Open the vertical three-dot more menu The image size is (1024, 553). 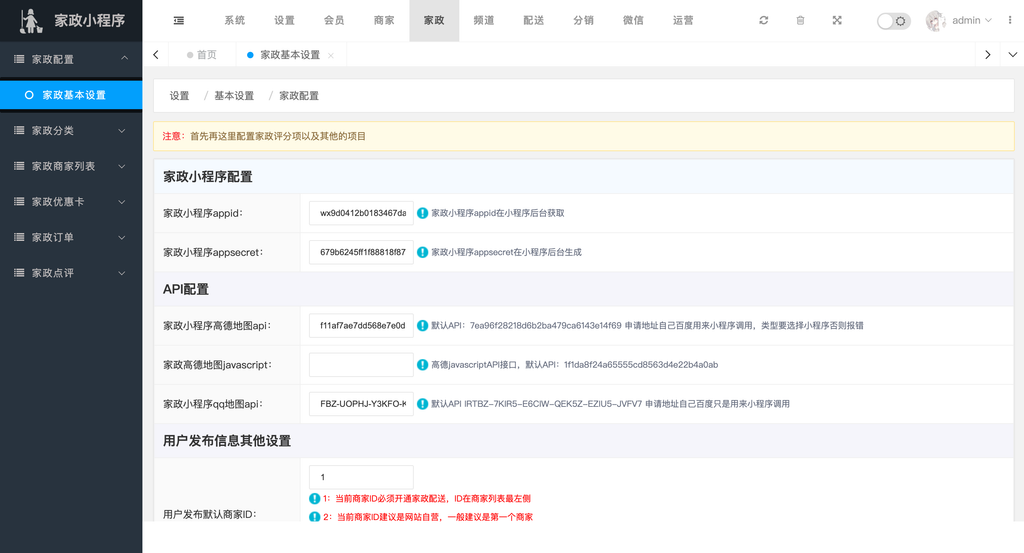pyautogui.click(x=1010, y=20)
